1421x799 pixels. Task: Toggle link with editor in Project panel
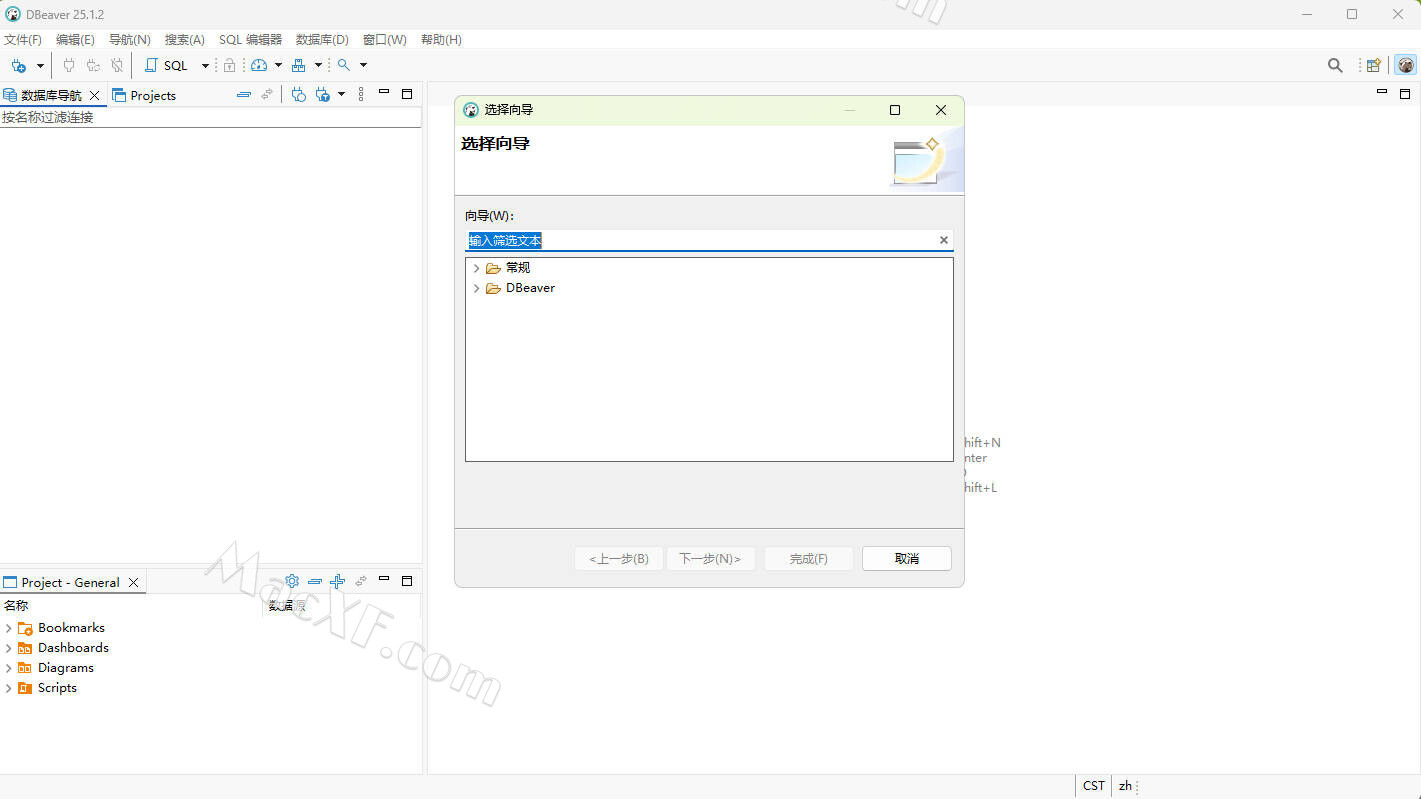click(x=361, y=580)
